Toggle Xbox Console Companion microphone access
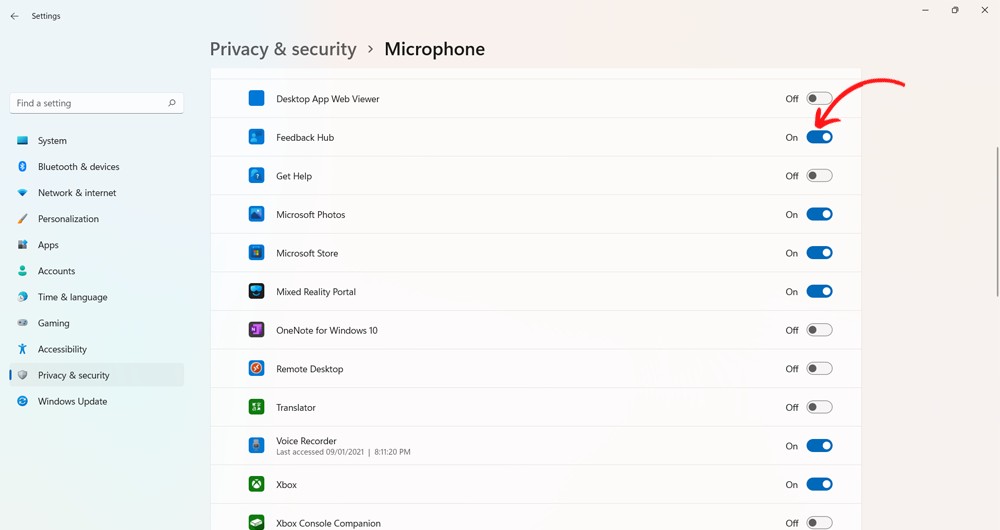This screenshot has height=530, width=1000. (x=820, y=523)
